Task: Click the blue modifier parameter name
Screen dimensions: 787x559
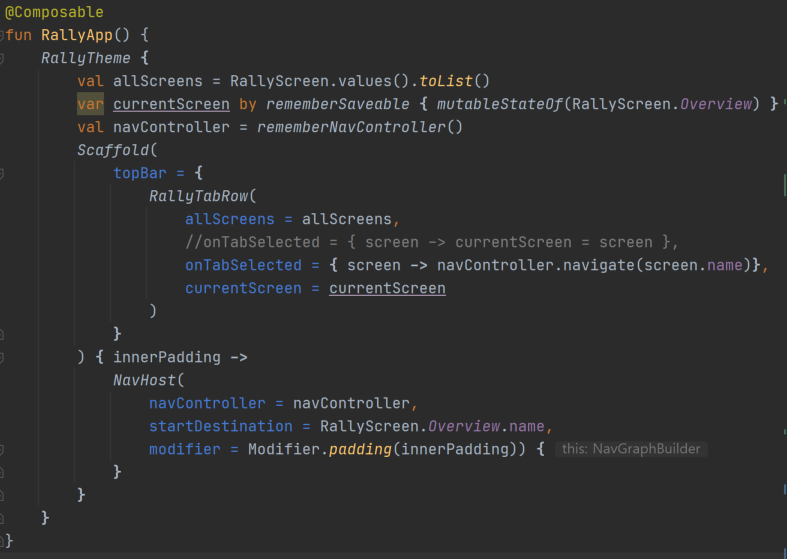Action: point(185,450)
